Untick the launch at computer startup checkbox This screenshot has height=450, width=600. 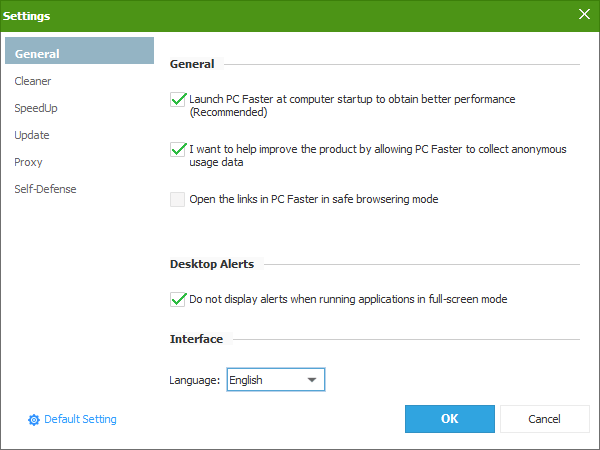[x=178, y=99]
